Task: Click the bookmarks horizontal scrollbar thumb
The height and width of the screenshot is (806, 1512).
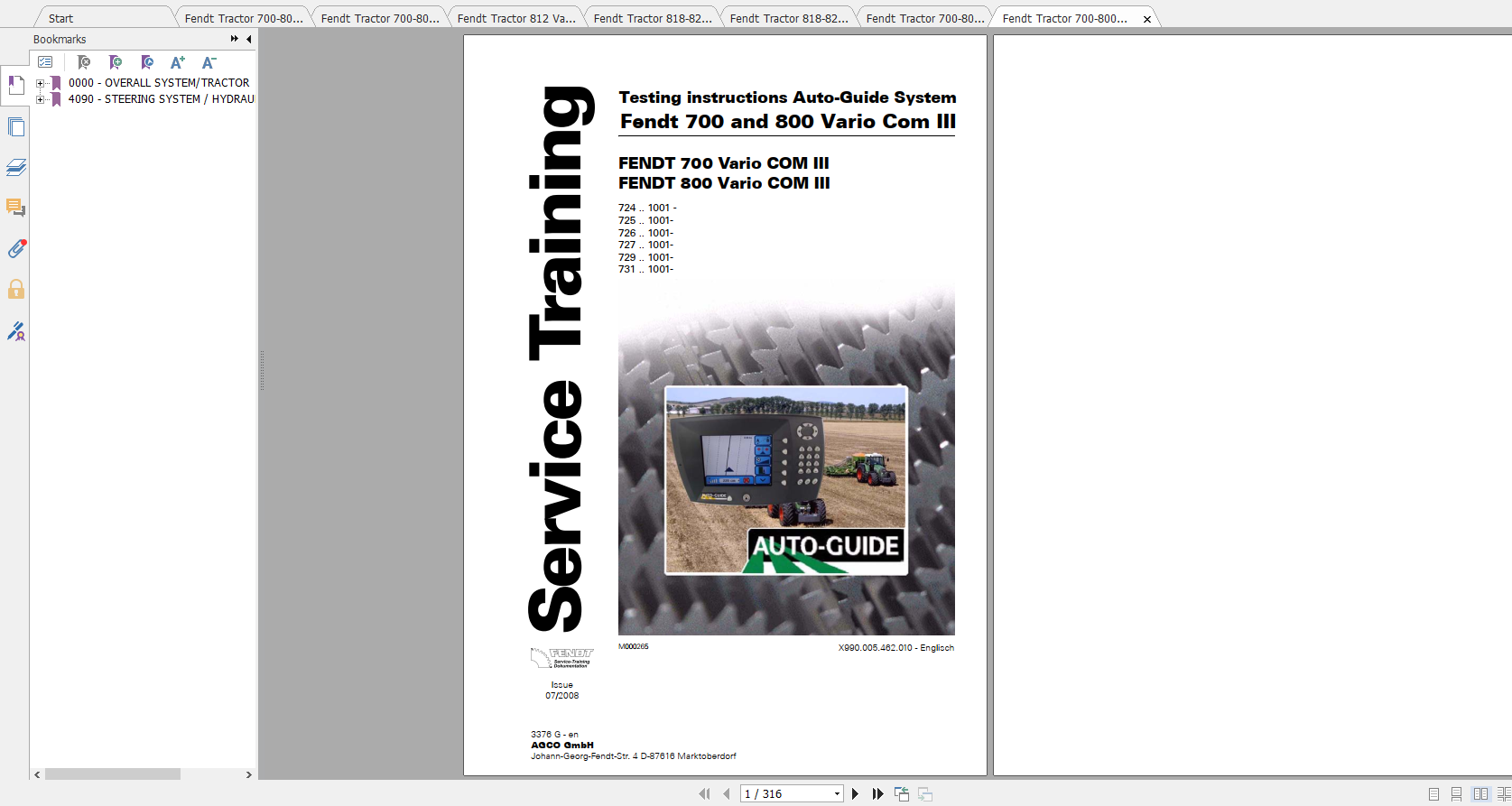Action: click(113, 774)
